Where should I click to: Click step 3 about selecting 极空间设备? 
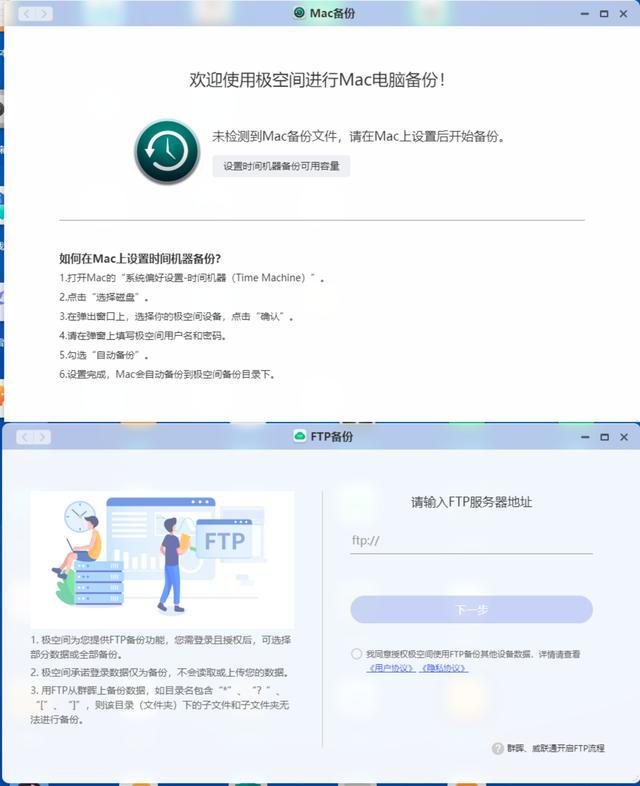(x=176, y=317)
